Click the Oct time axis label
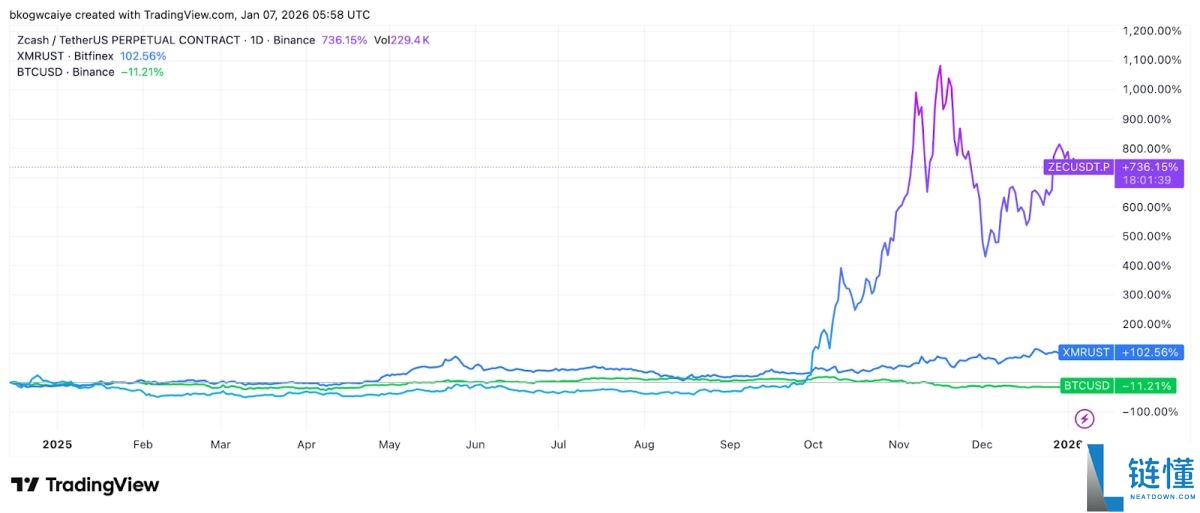 click(x=813, y=444)
